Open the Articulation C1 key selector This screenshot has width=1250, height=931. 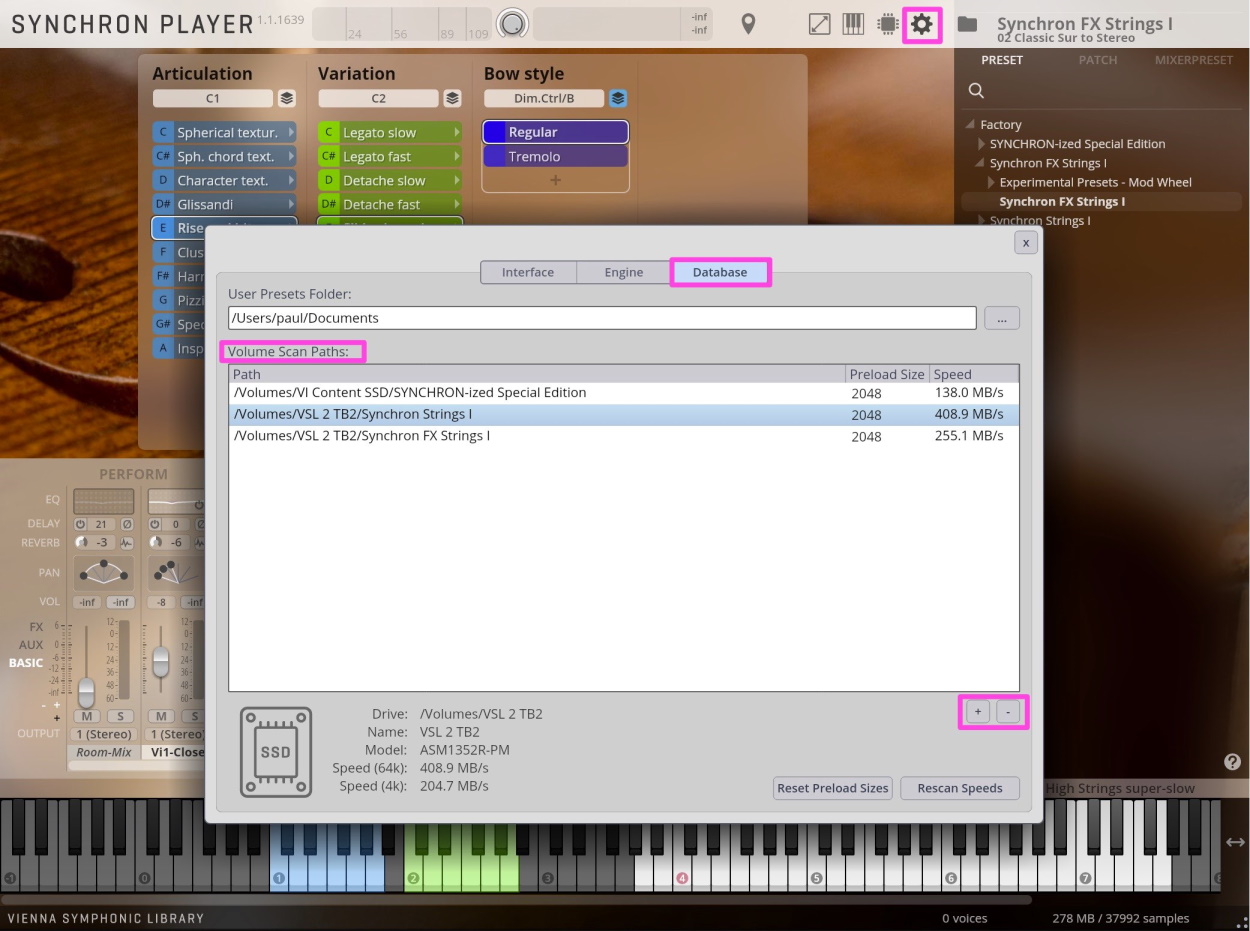tap(213, 99)
